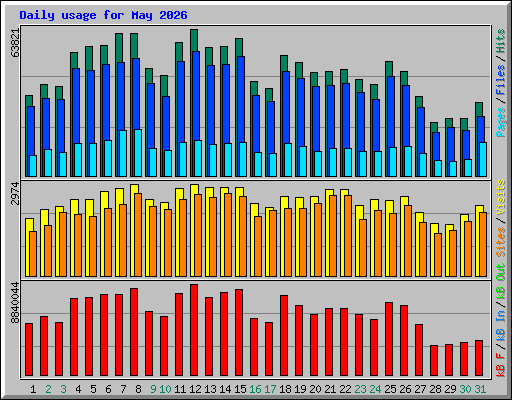Click the blue "kB In" legend label
The width and height of the screenshot is (512, 400).
(x=501, y=325)
